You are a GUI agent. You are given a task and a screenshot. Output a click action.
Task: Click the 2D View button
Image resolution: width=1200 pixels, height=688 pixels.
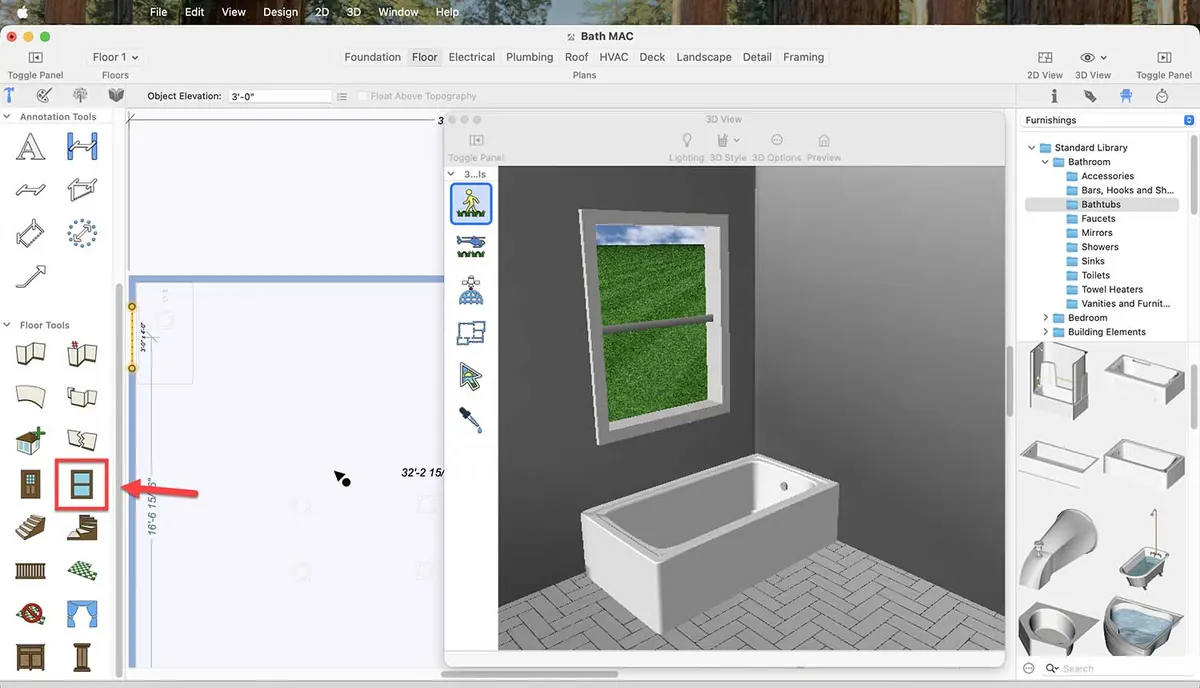pyautogui.click(x=1045, y=65)
